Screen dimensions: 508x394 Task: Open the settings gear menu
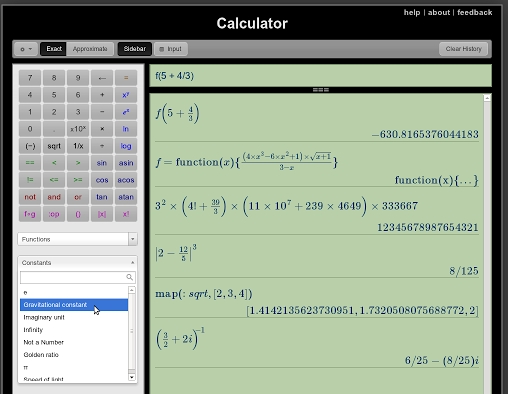26,49
